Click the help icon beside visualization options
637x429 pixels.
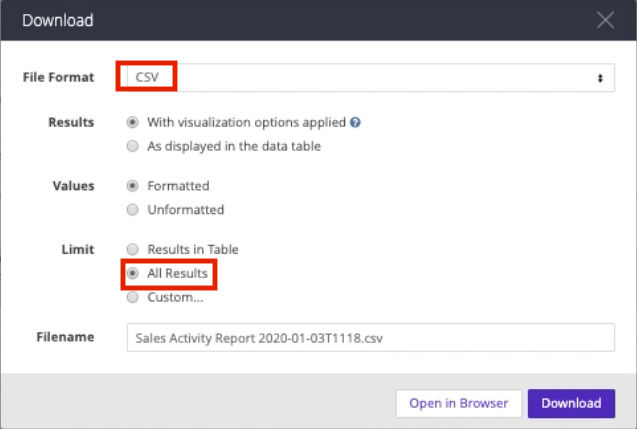355,123
